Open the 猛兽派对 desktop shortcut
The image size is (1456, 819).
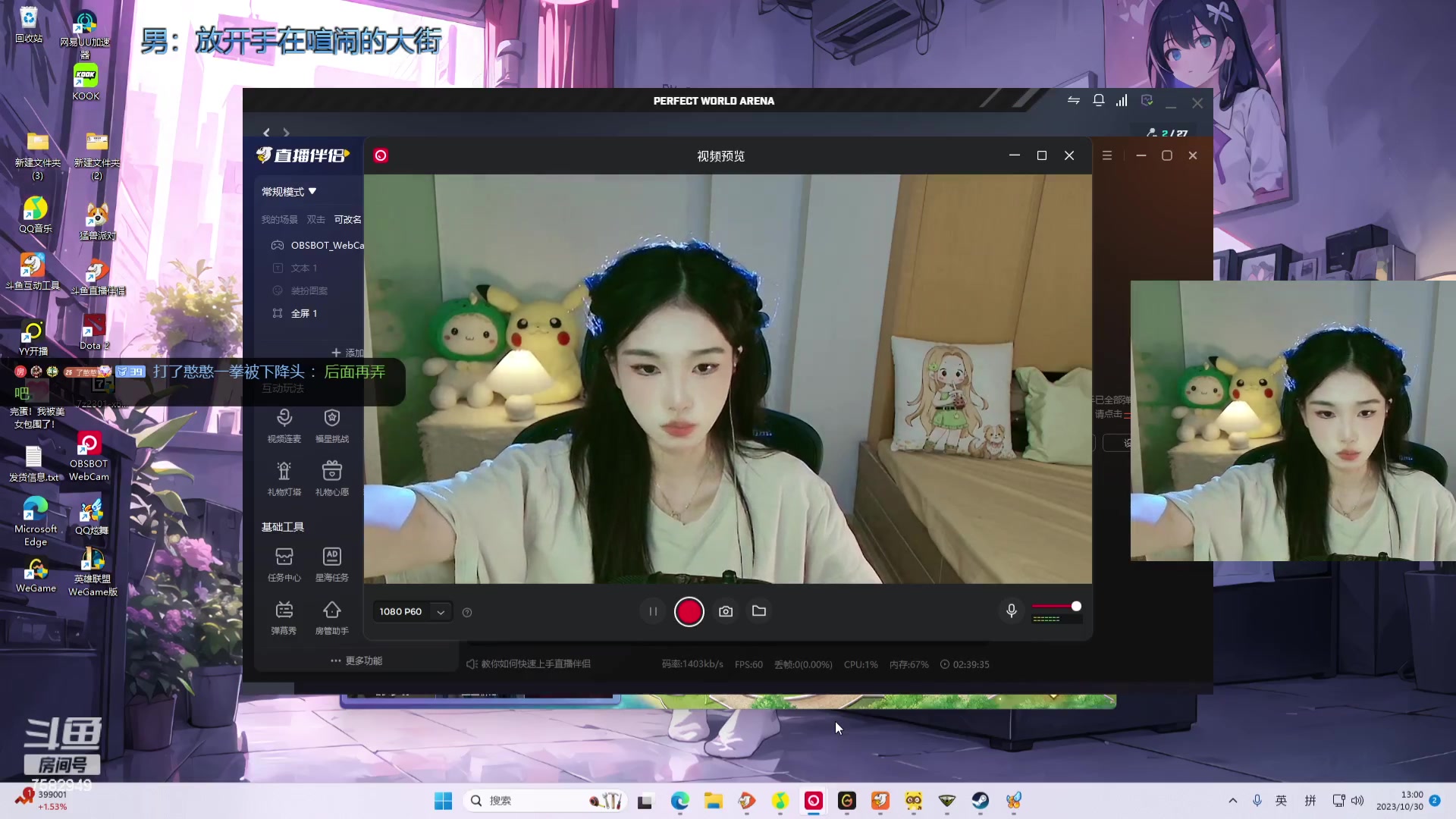click(x=97, y=221)
